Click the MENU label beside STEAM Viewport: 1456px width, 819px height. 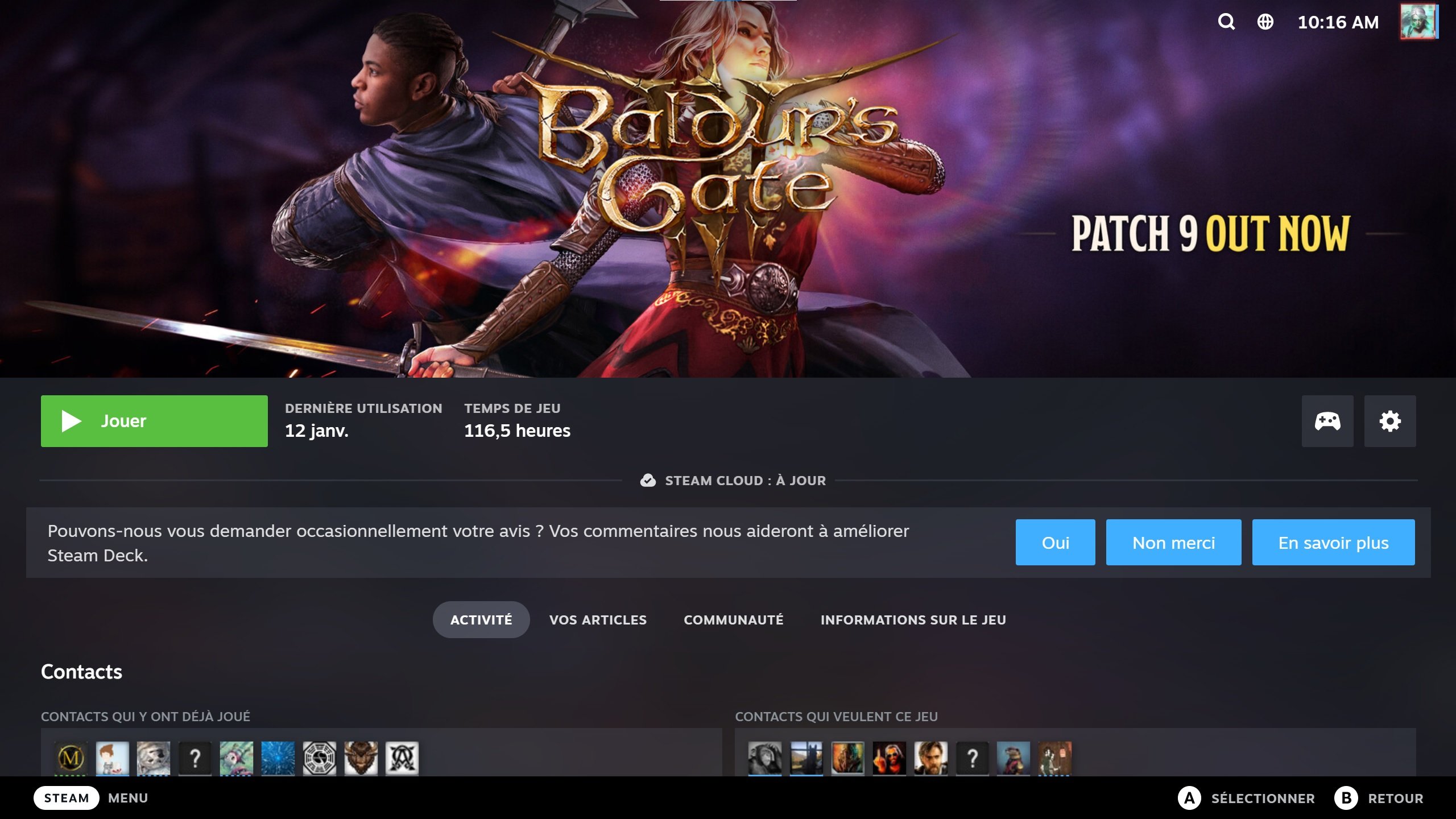click(x=128, y=798)
